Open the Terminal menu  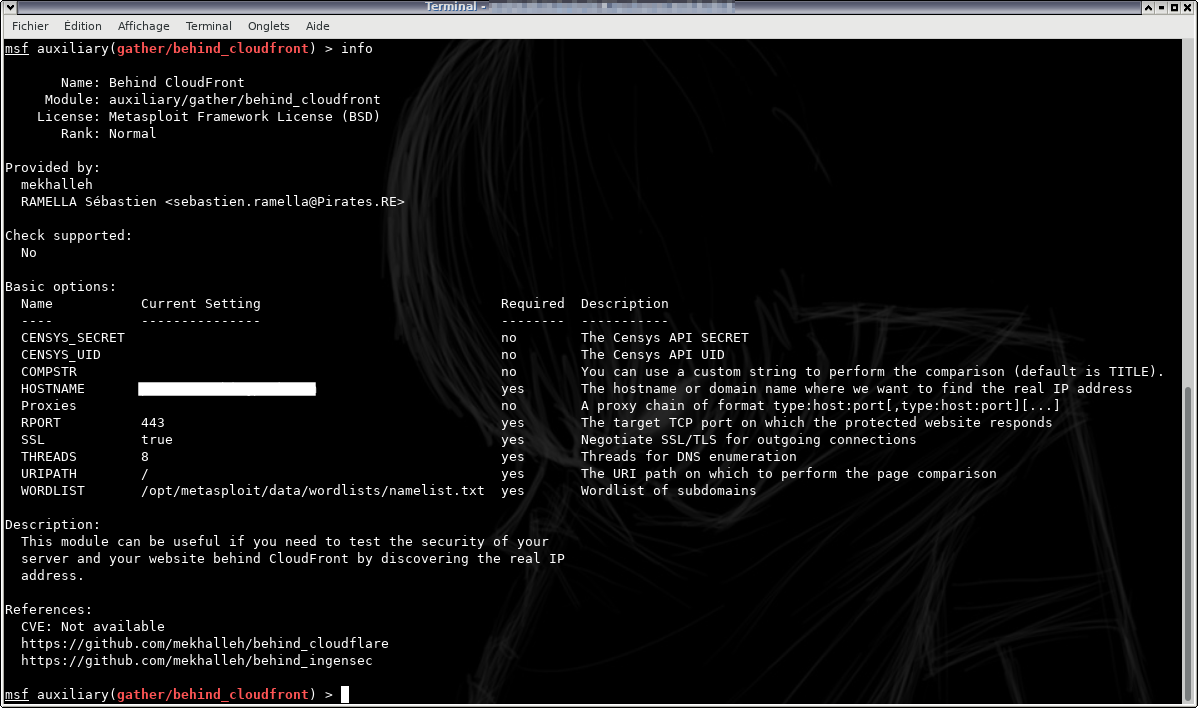(x=209, y=26)
